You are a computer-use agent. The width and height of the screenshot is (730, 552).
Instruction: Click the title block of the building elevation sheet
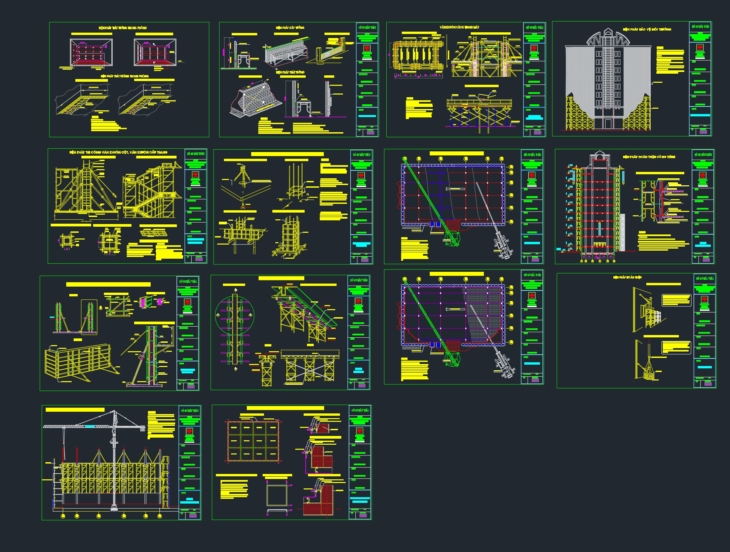pos(702,79)
